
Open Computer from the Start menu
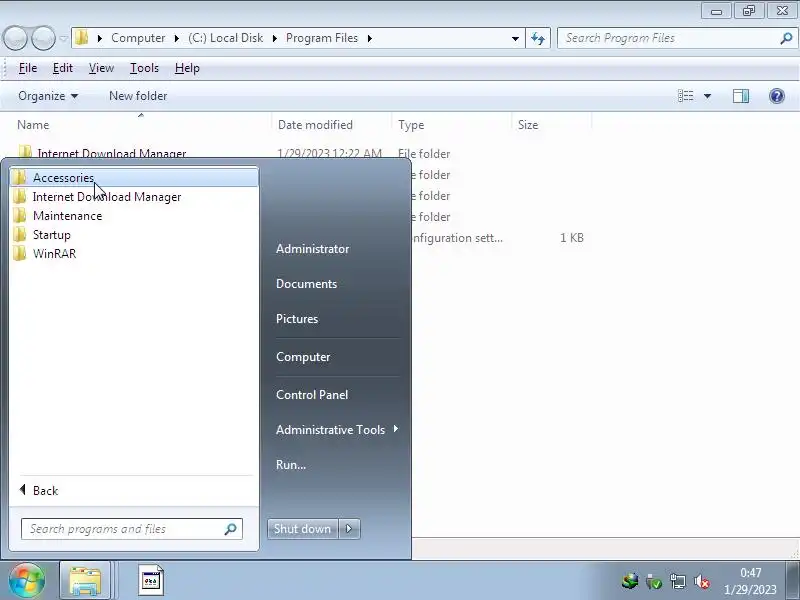[303, 357]
